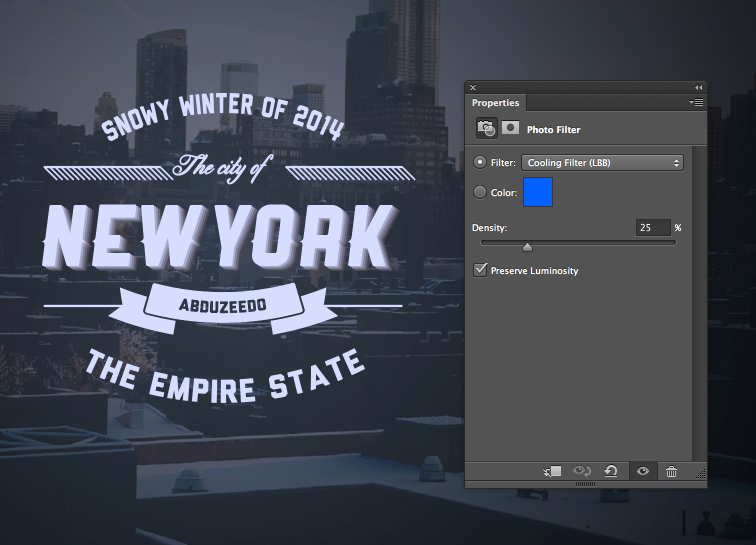756x545 pixels.
Task: Click the view previous state icon
Action: point(582,471)
